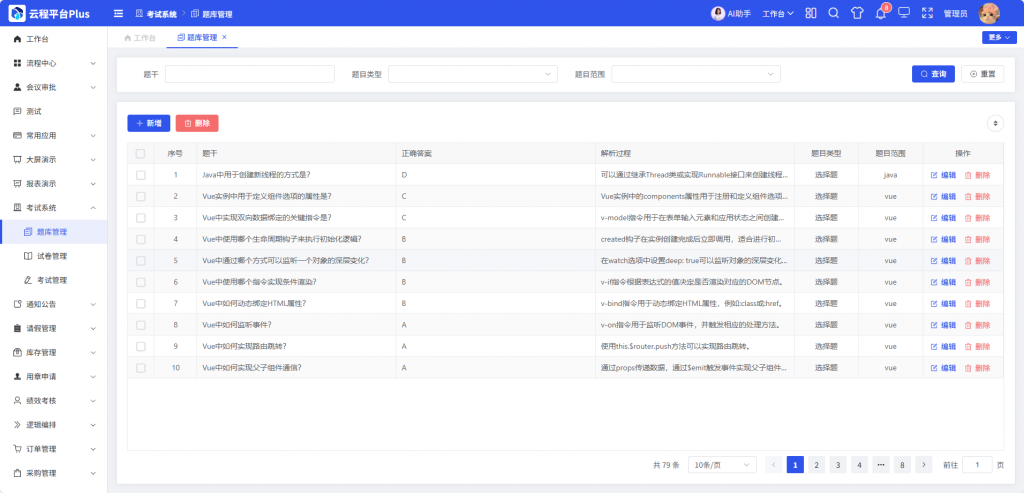Switch to the 工作台 tab
The height and width of the screenshot is (493, 1024).
[x=140, y=38]
